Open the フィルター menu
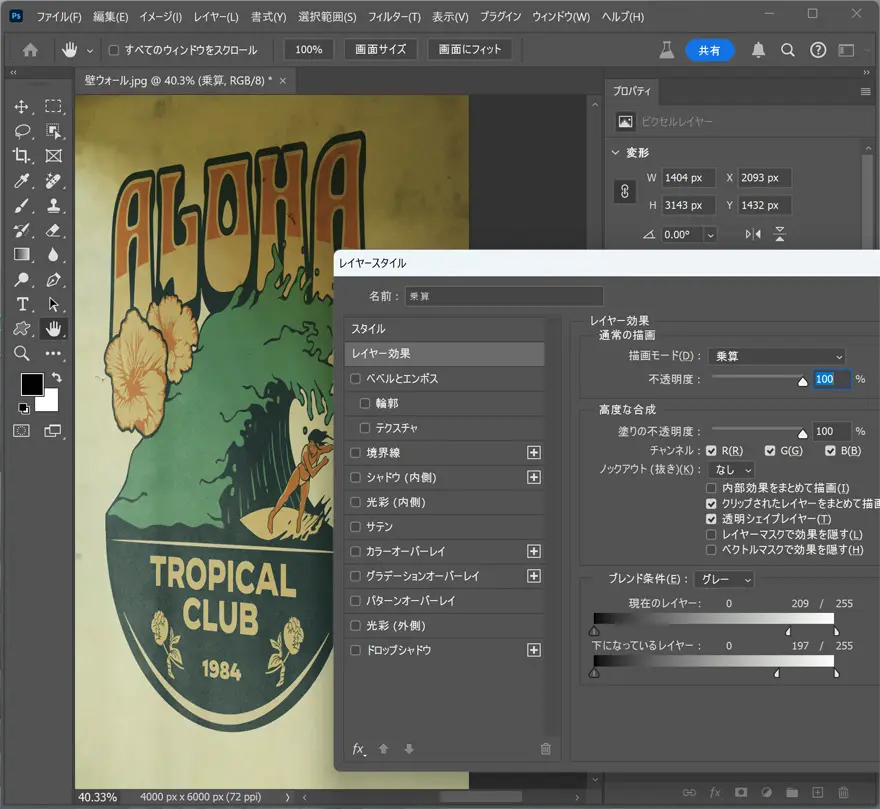Image resolution: width=880 pixels, height=809 pixels. pos(394,17)
